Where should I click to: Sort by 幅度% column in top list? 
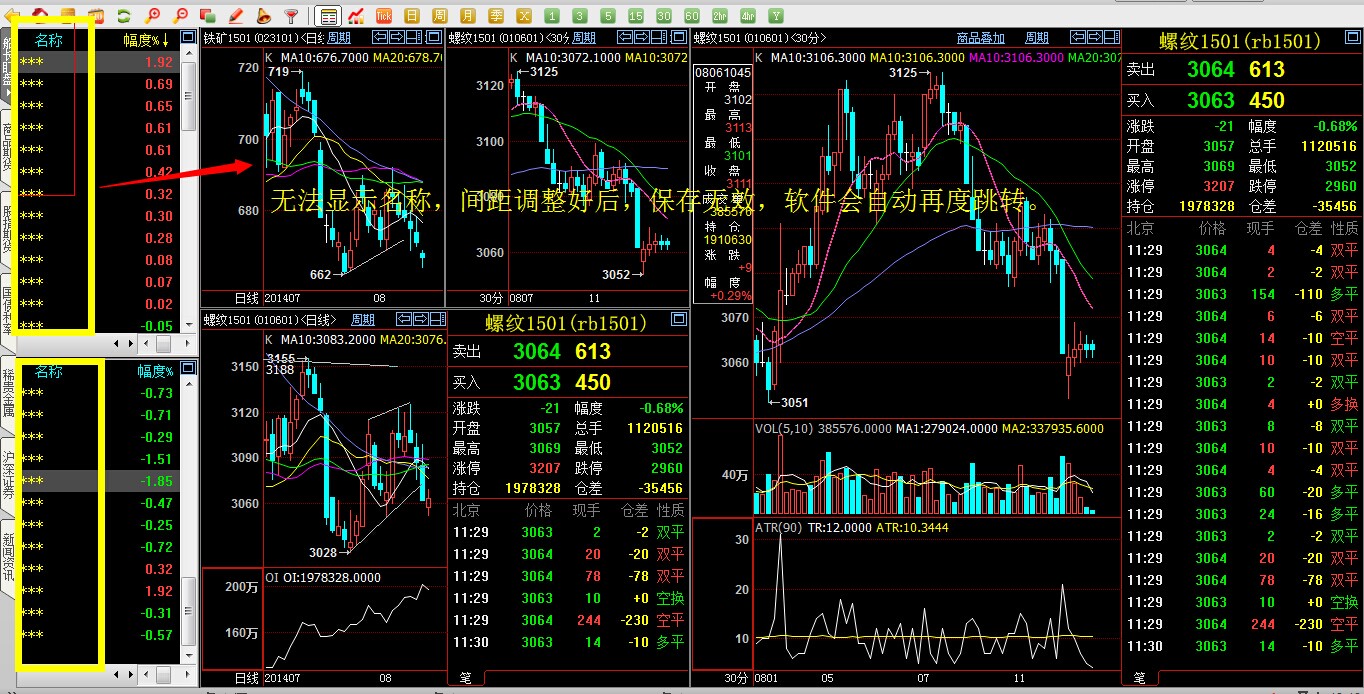[146, 40]
